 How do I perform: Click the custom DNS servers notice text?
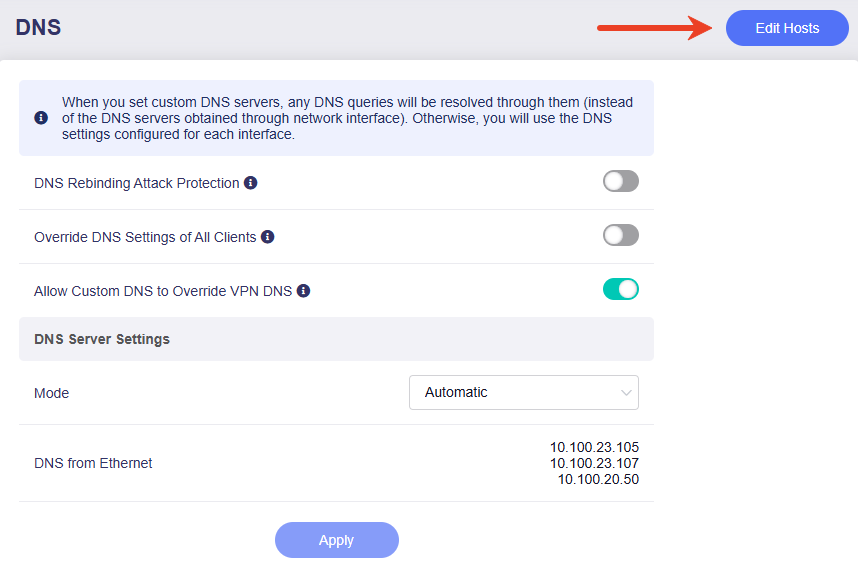click(x=347, y=118)
